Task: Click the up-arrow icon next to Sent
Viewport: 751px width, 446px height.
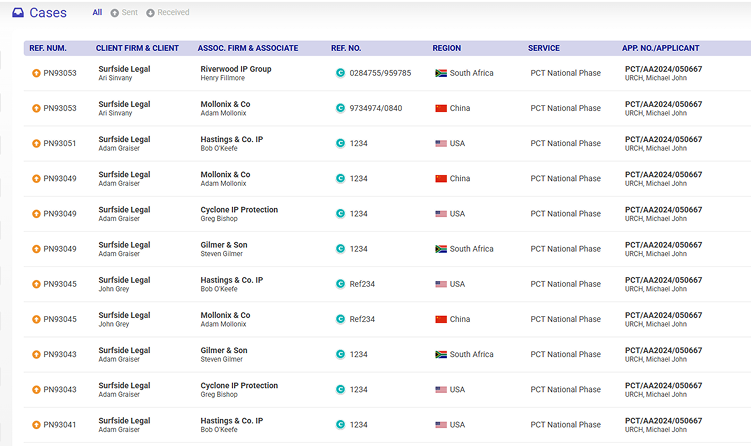Action: point(114,13)
